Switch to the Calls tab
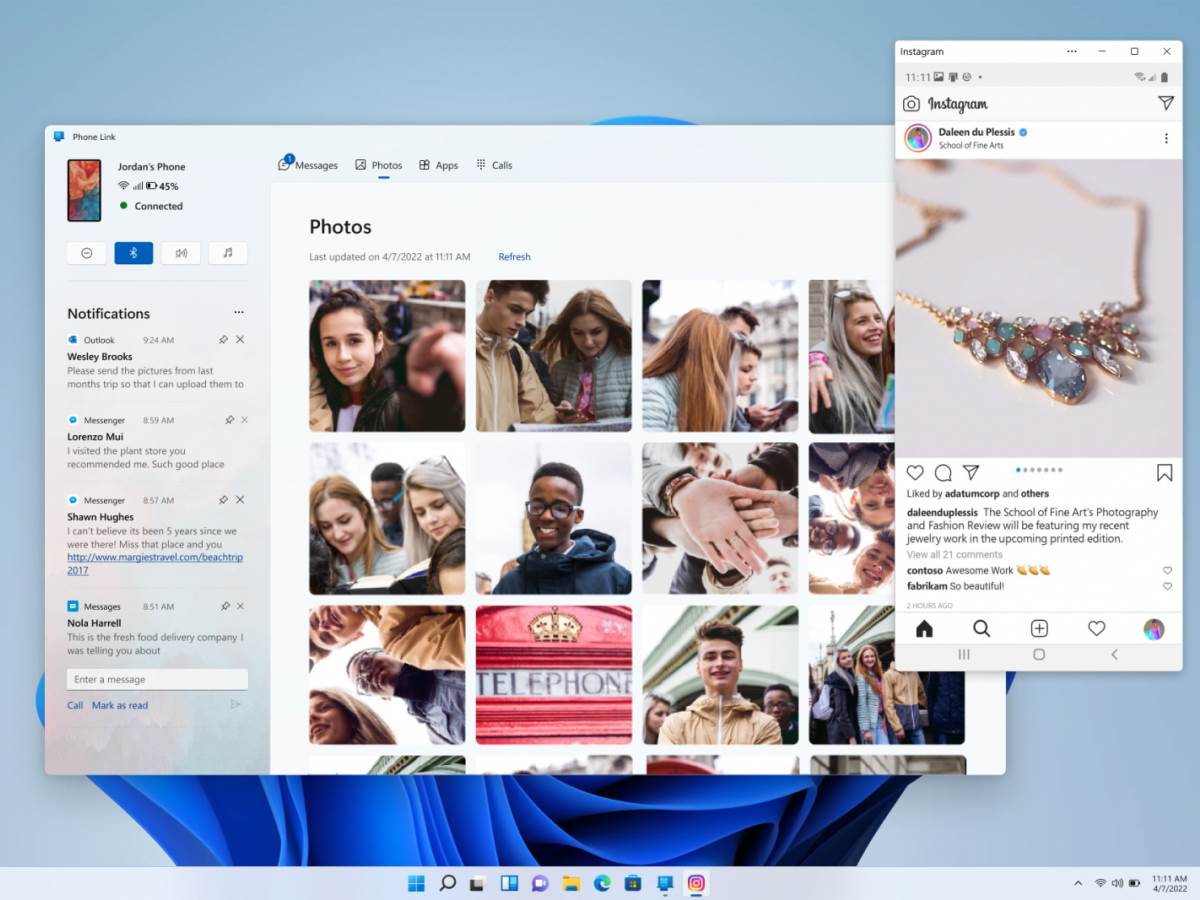The height and width of the screenshot is (900, 1200). [494, 165]
